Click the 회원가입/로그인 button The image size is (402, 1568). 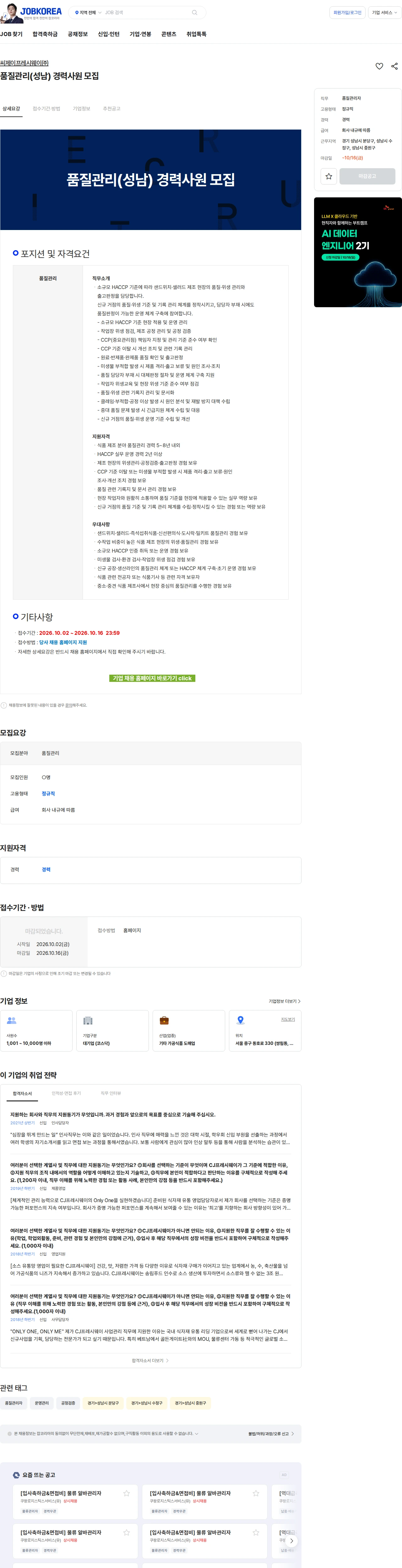click(x=347, y=12)
